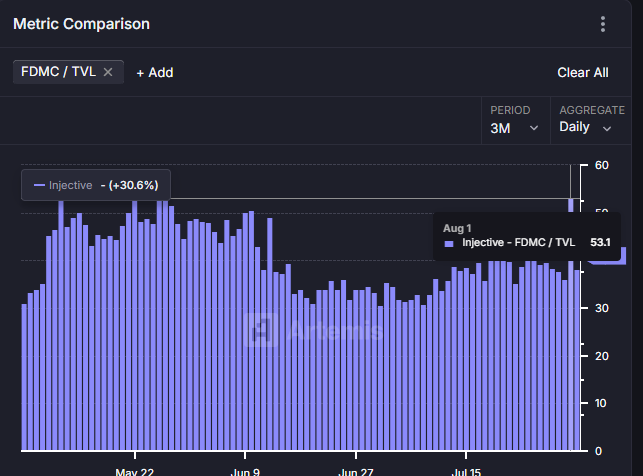This screenshot has width=643, height=476.
Task: Add another metric with + Add
Action: pyautogui.click(x=155, y=73)
